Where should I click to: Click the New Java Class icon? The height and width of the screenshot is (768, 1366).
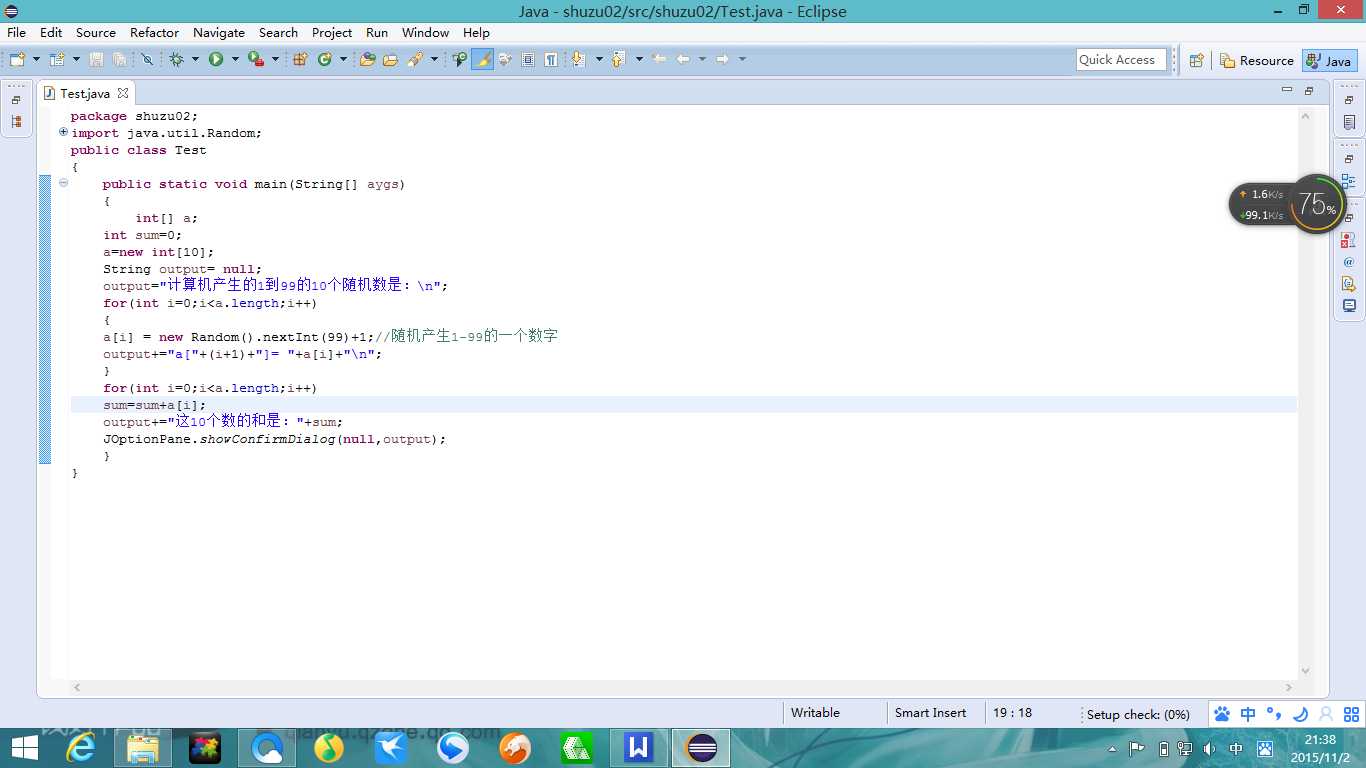pos(324,59)
